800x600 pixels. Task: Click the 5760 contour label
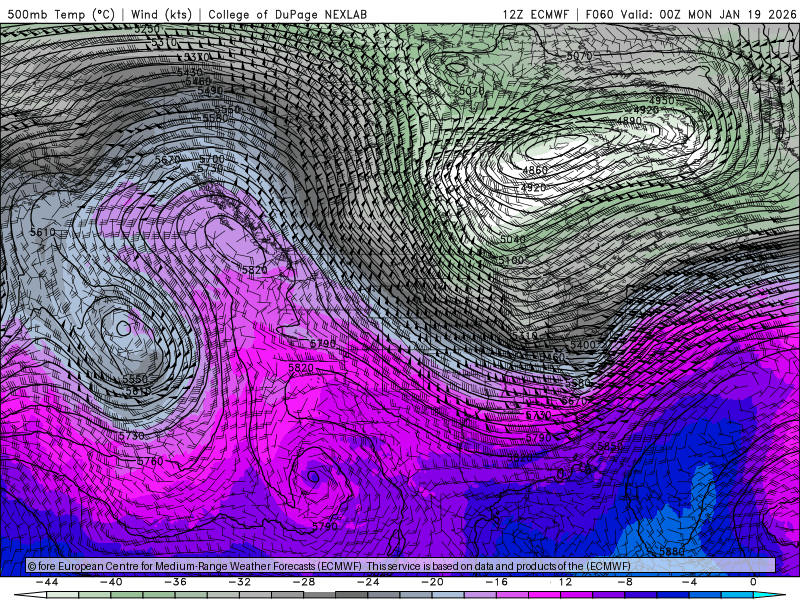click(x=151, y=461)
